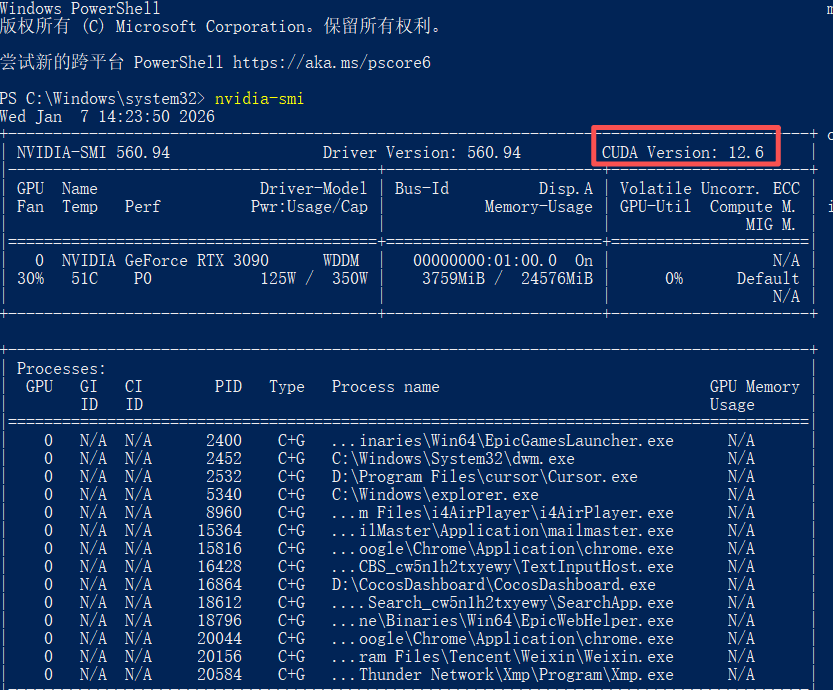Select the P0 performance state
Image resolution: width=833 pixels, height=690 pixels.
tap(142, 279)
